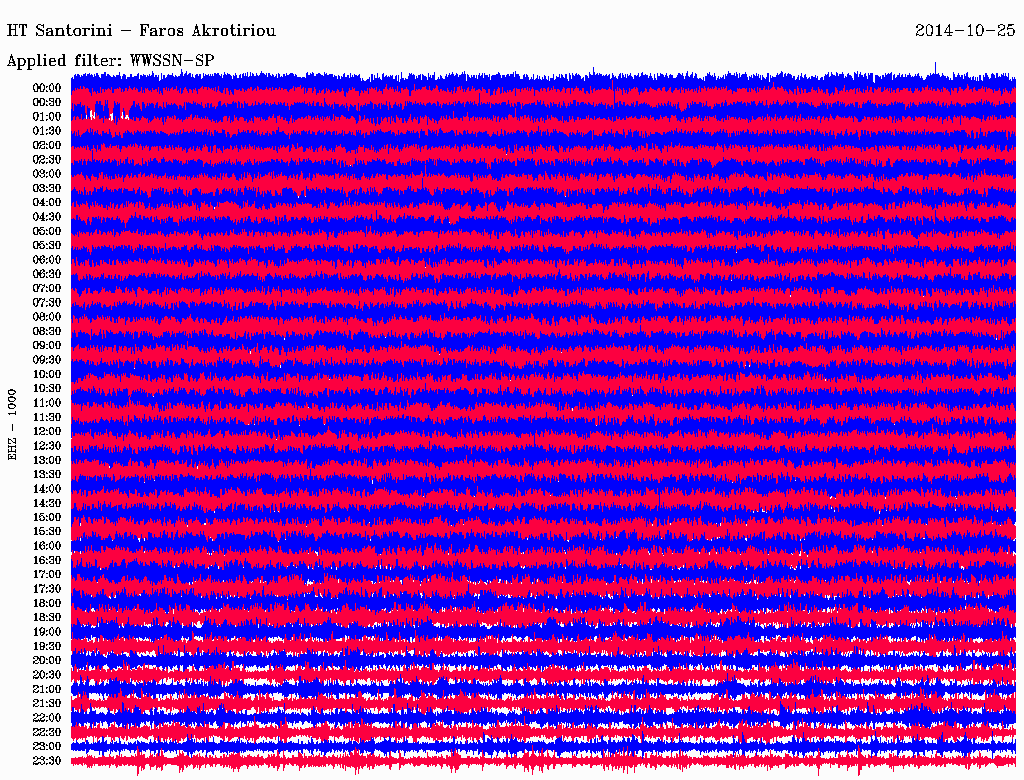Select the 23:00 time label
Image resolution: width=1024 pixels, height=780 pixels.
tap(47, 747)
